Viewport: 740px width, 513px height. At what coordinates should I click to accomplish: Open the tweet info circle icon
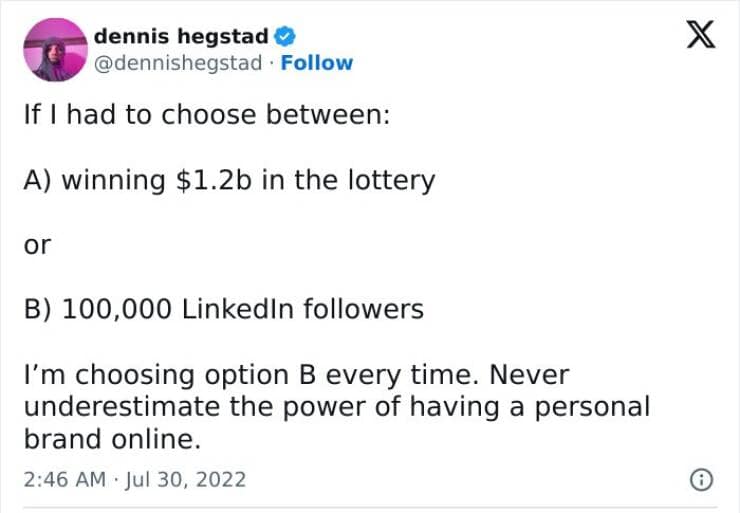[703, 480]
